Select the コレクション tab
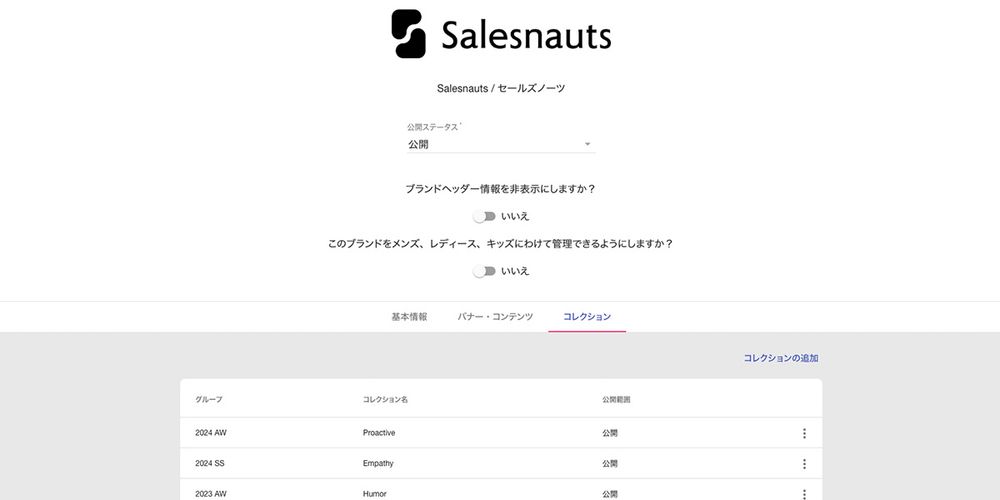This screenshot has height=500, width=1000. (x=587, y=317)
